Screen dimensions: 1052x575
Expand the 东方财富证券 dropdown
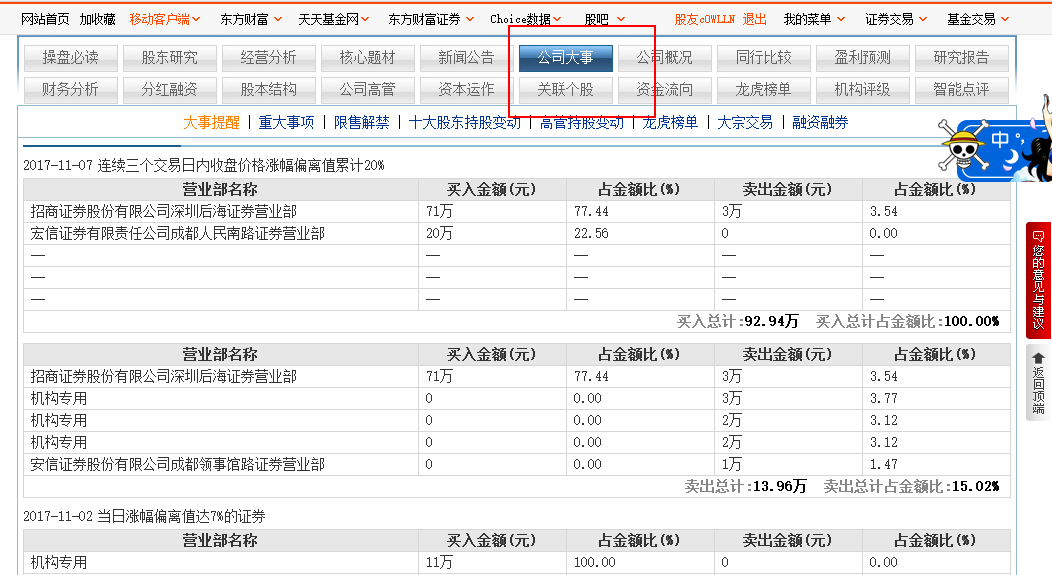(431, 19)
